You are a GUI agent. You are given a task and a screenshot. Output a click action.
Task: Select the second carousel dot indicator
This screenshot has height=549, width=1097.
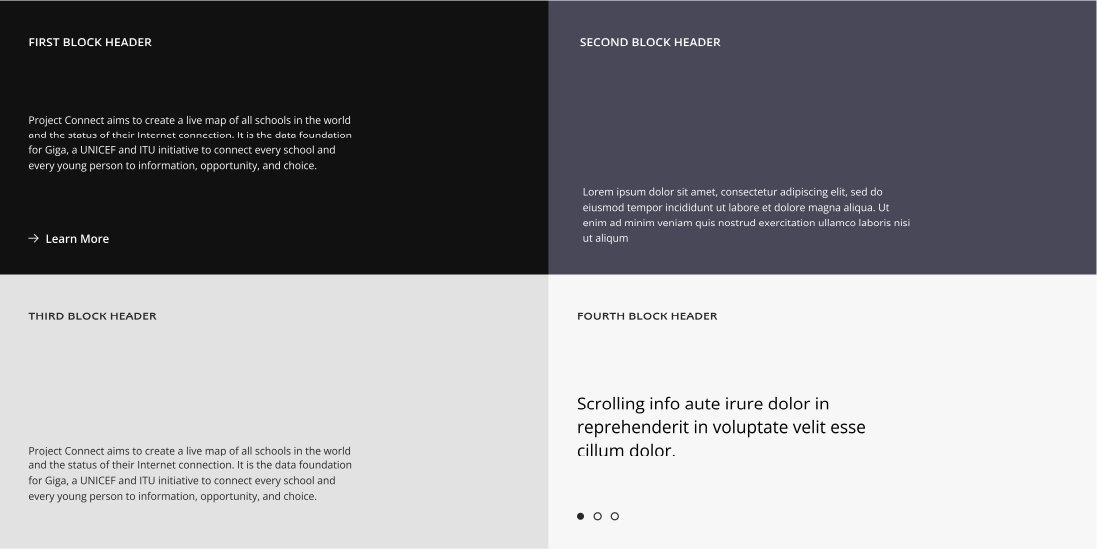tap(597, 516)
